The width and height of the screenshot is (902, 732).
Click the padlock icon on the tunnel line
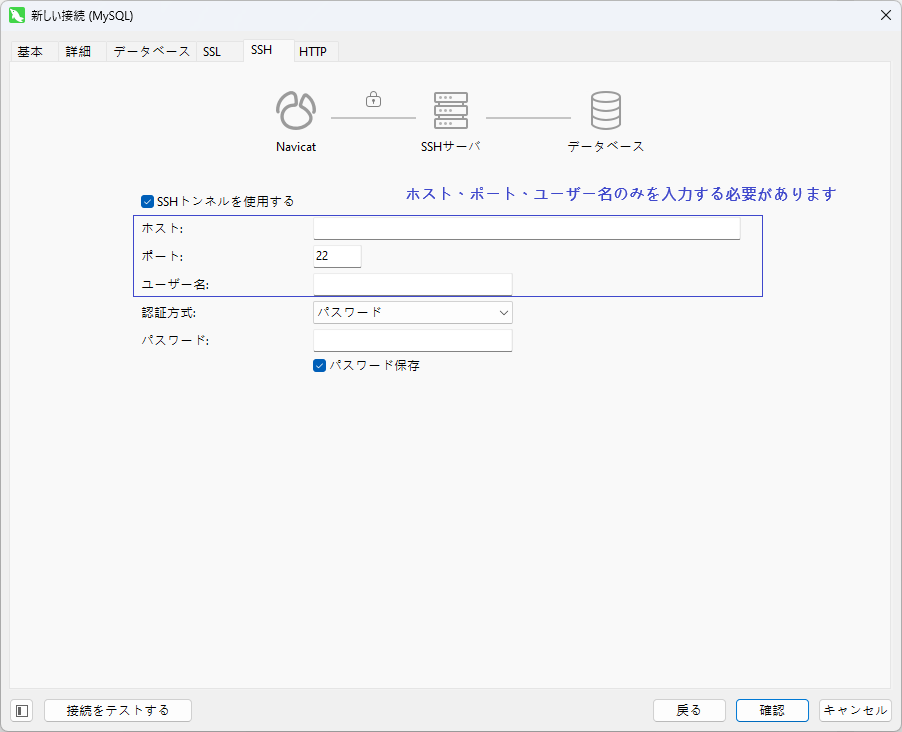[x=373, y=99]
